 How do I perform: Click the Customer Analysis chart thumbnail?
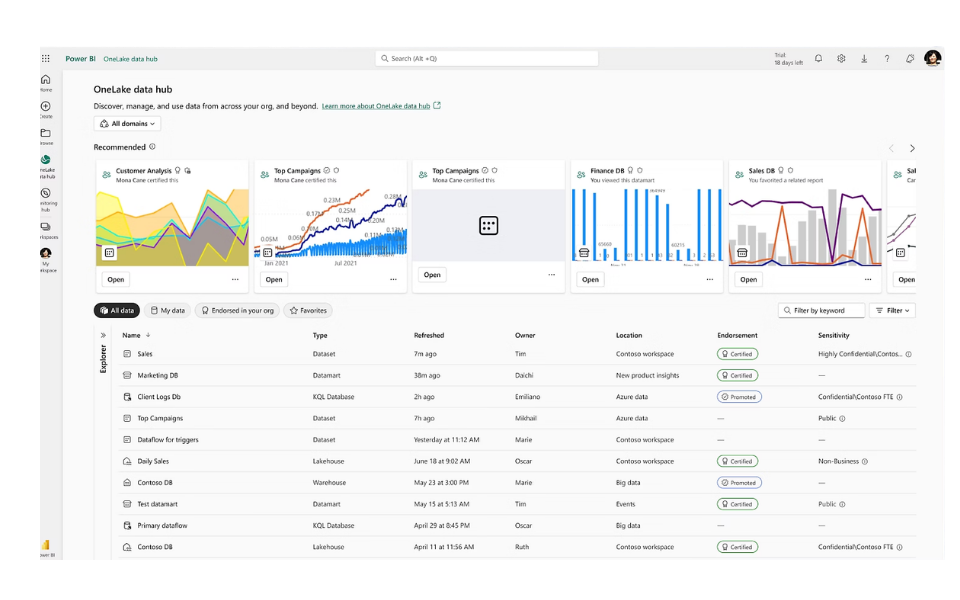click(x=173, y=227)
